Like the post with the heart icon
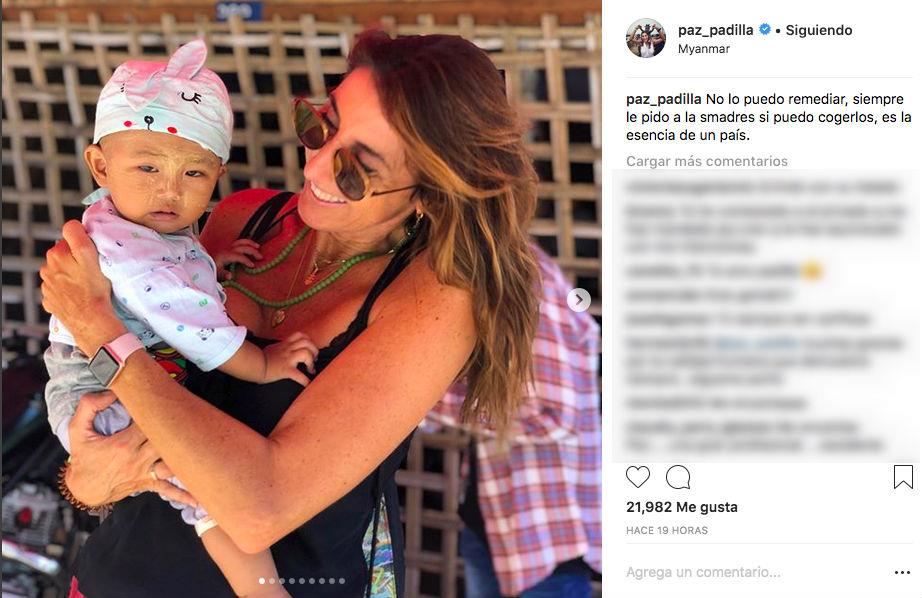The image size is (922, 598). coord(637,477)
